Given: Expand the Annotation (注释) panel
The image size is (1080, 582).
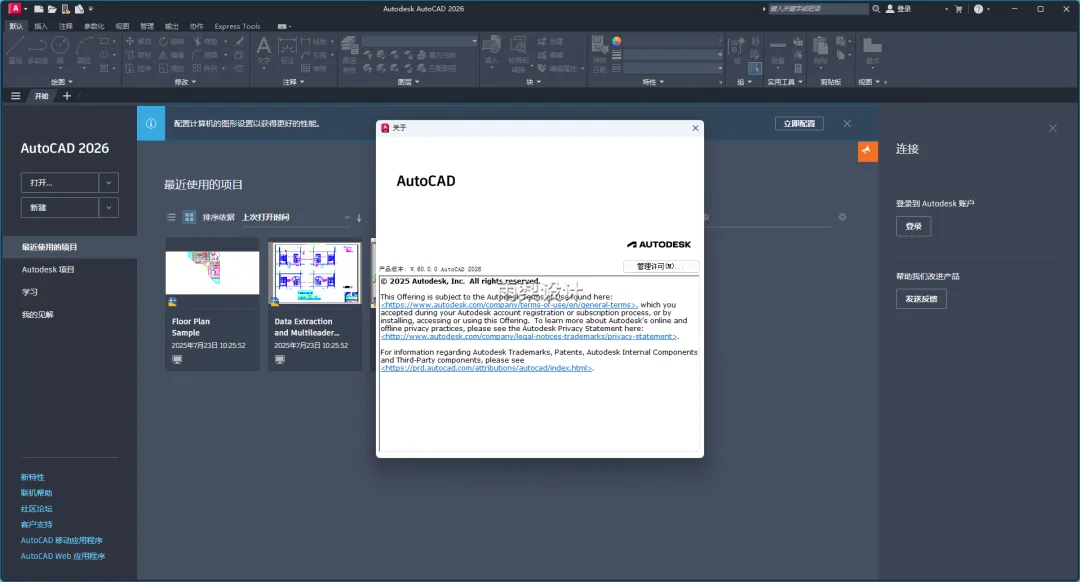Looking at the screenshot, I should click(293, 82).
